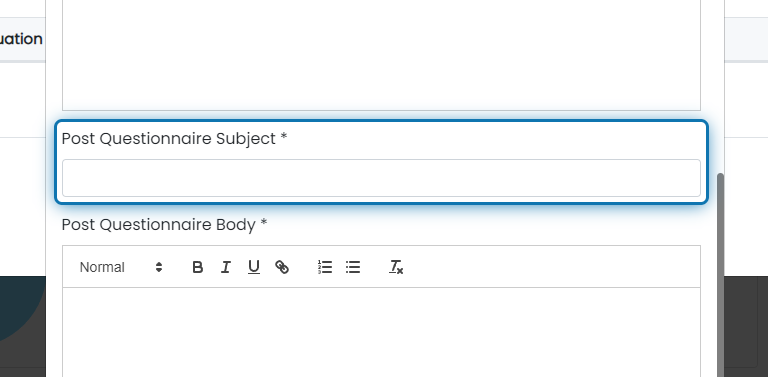This screenshot has height=377, width=768.
Task: Click inside the Post Questionnaire Body text area
Action: [381, 332]
